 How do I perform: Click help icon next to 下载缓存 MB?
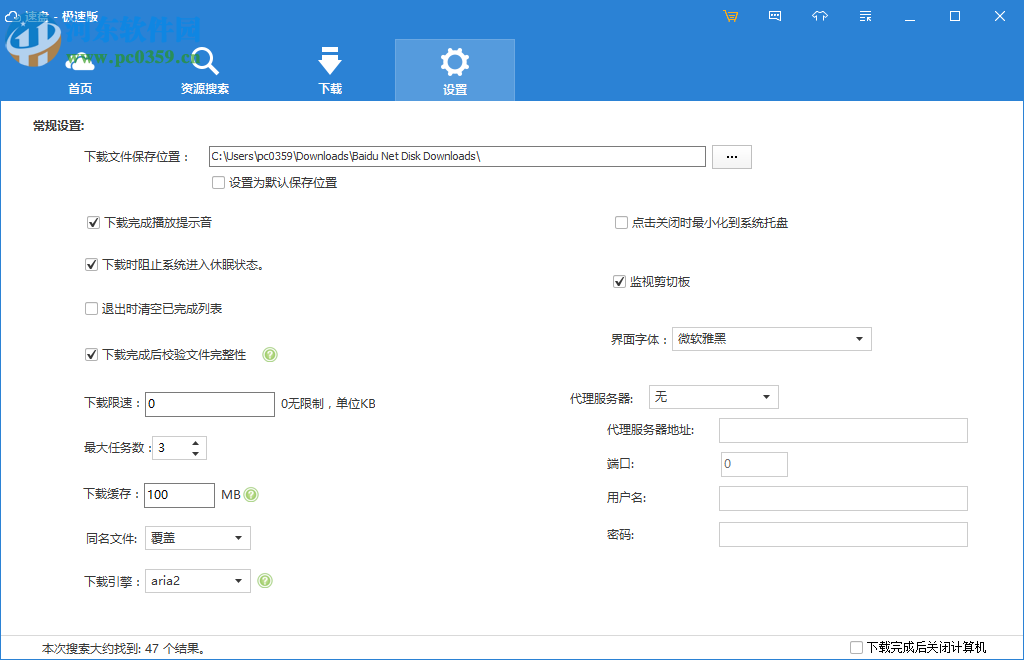(x=252, y=495)
